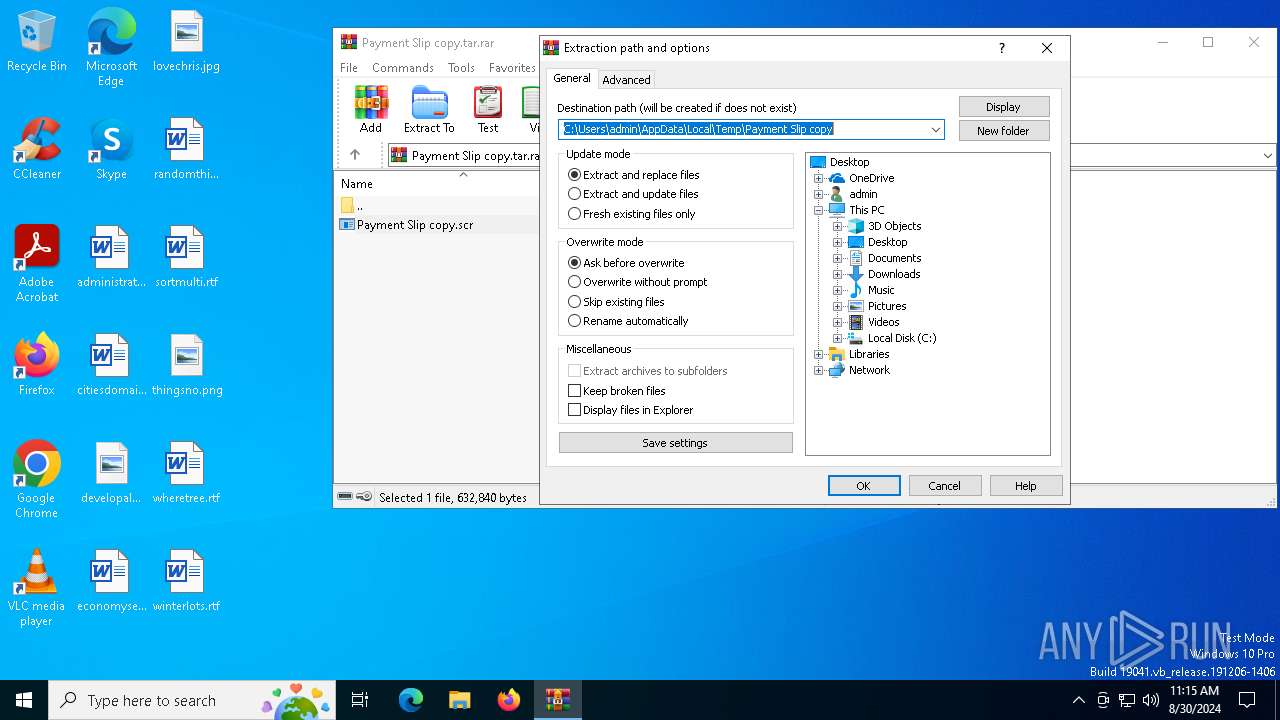Viewport: 1280px width, 720px height.
Task: Open Microsoft Edge desktop shortcut
Action: (x=111, y=47)
